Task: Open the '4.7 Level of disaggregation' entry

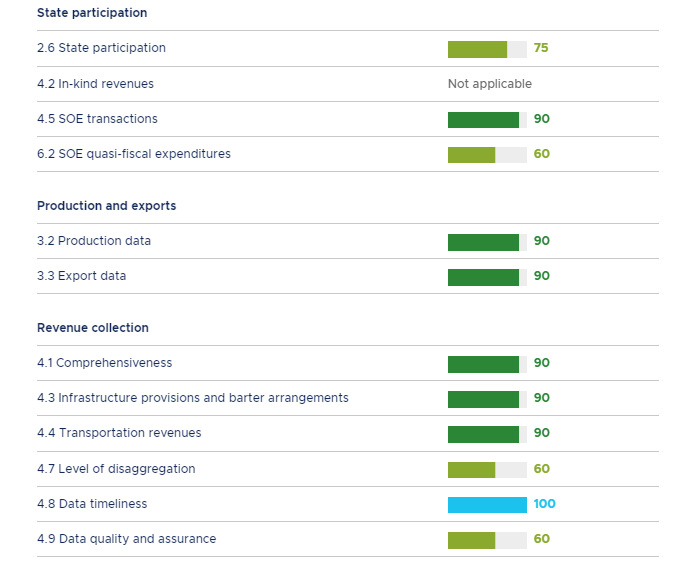Action: pos(116,469)
